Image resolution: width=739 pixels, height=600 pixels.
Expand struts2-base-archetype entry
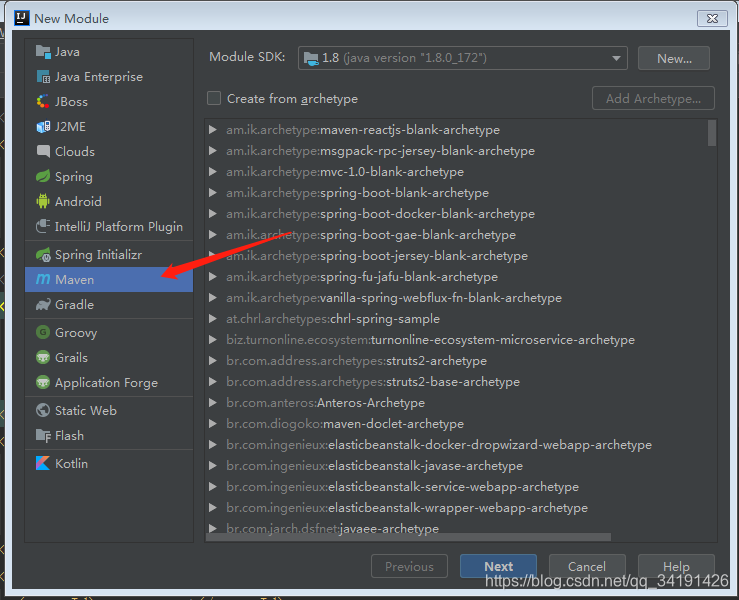213,382
